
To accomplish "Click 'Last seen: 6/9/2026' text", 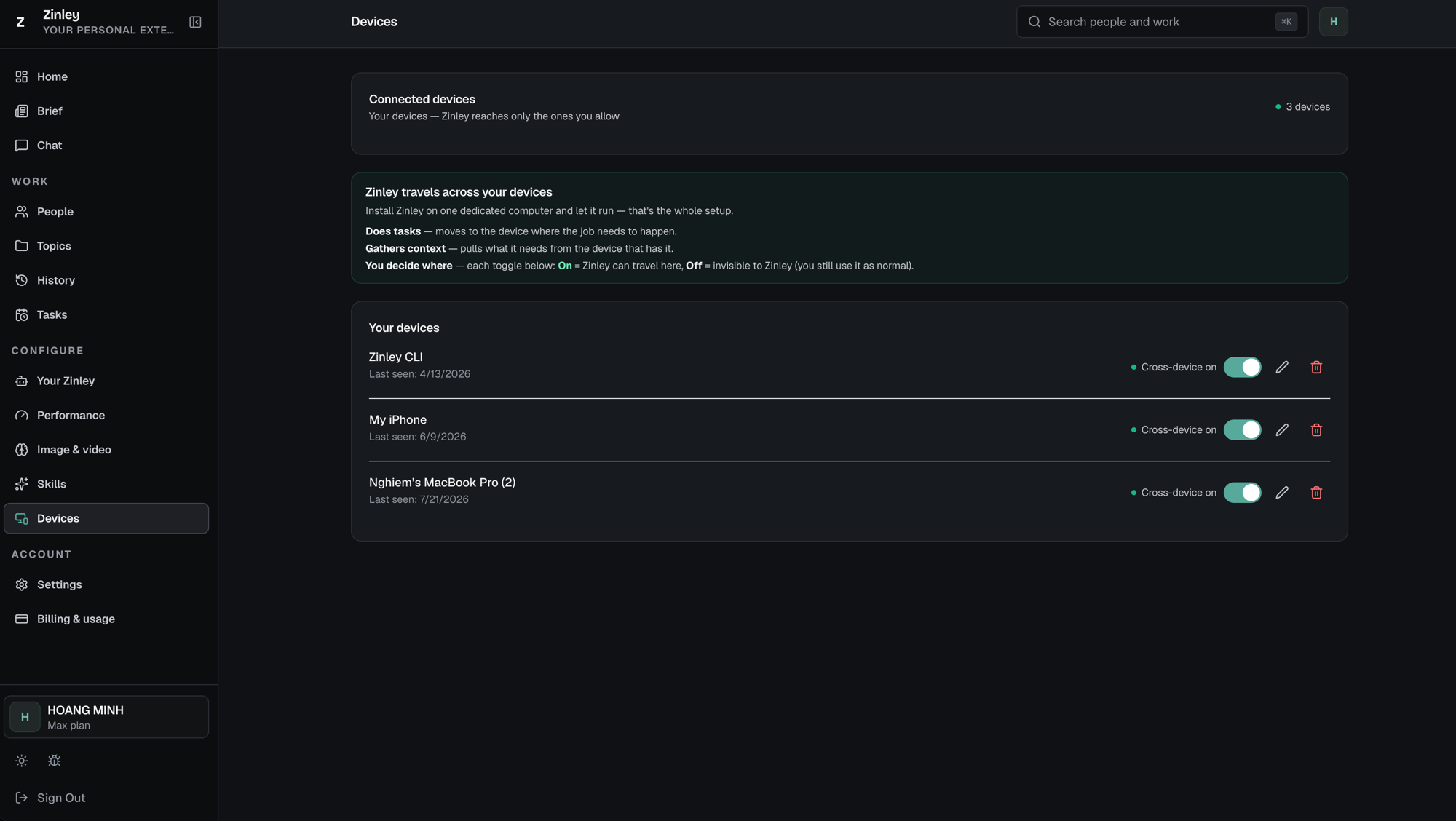I will 417,437.
